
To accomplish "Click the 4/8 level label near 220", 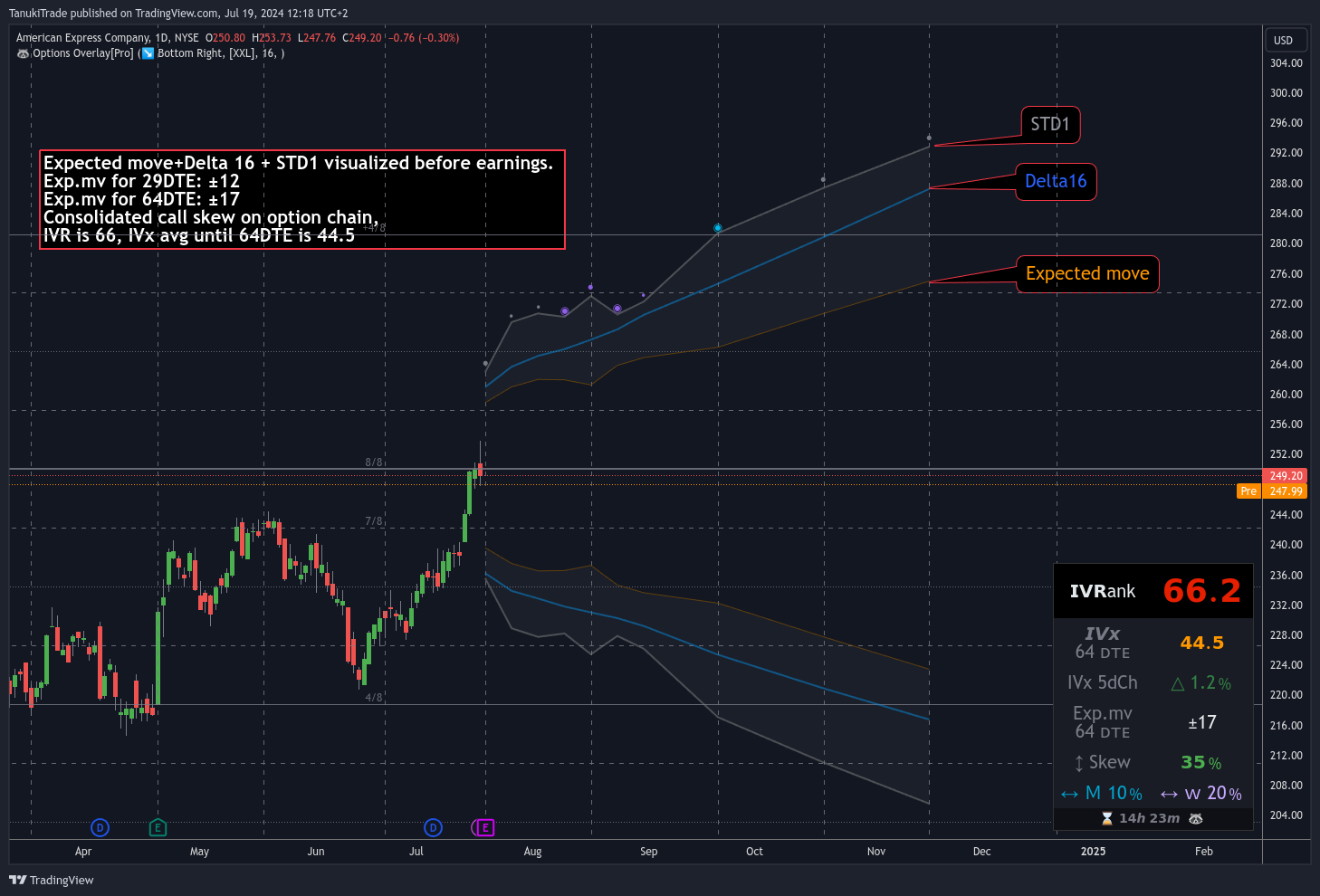I will 373,698.
